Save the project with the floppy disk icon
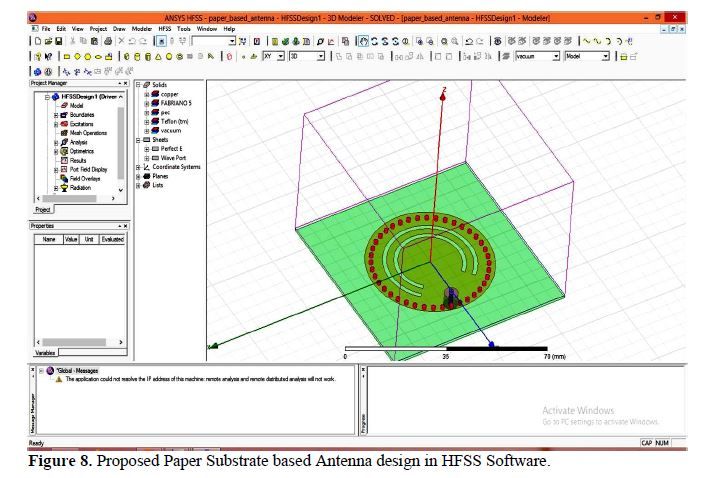 [59, 41]
